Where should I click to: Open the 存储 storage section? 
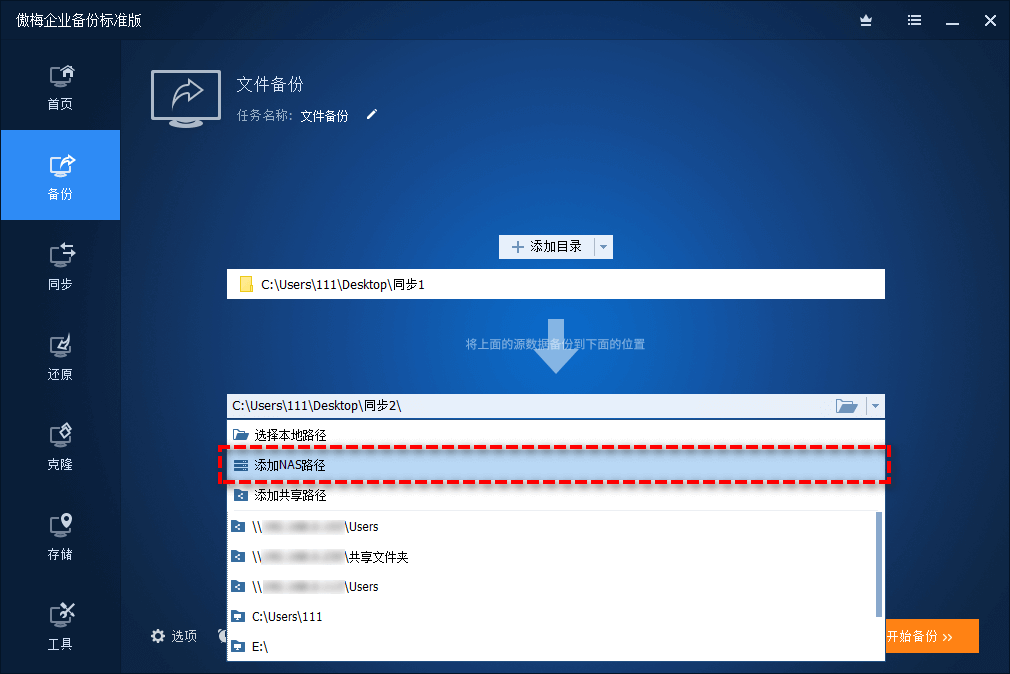tap(61, 536)
